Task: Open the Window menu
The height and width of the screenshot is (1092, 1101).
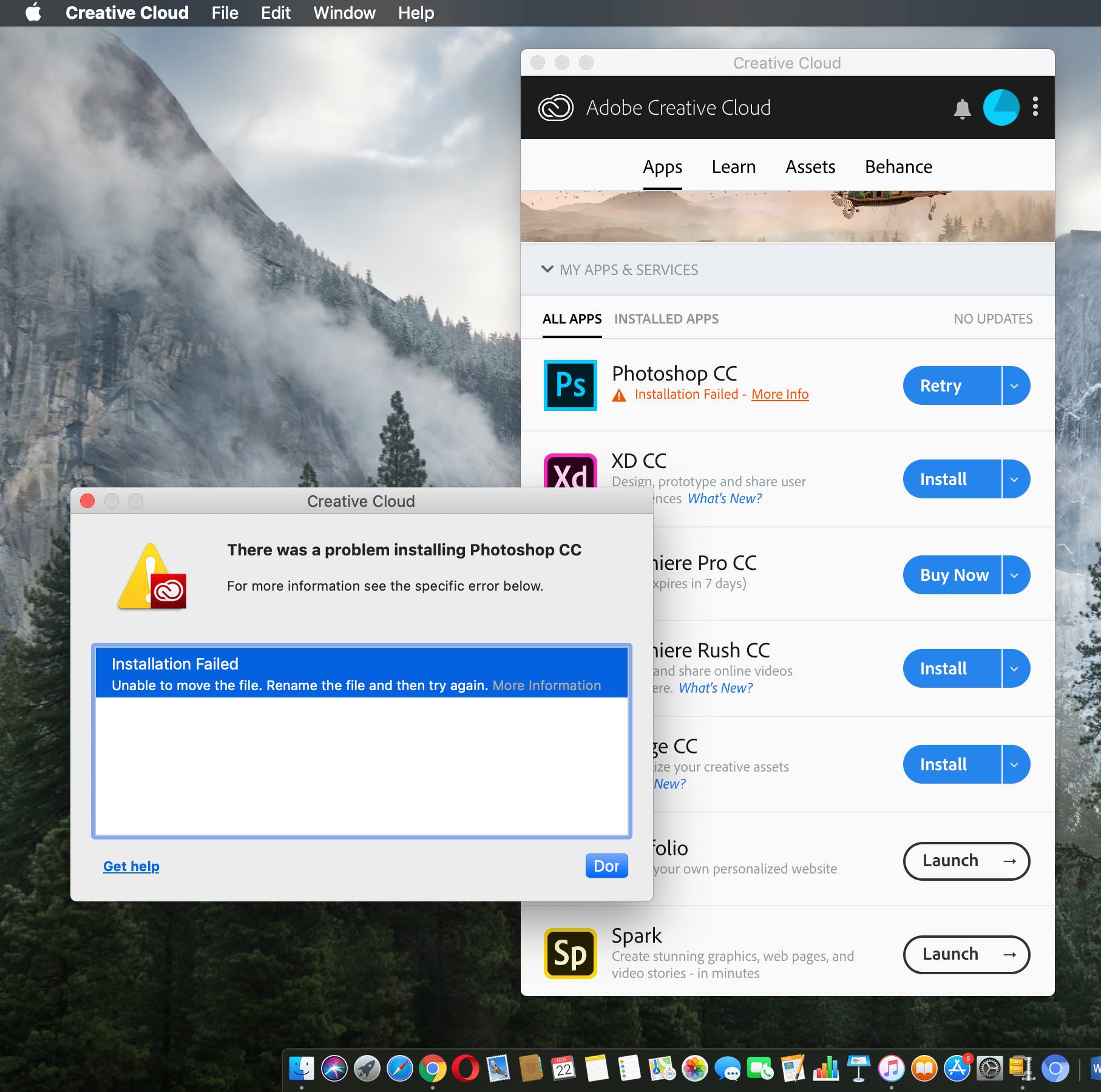Action: coord(344,13)
